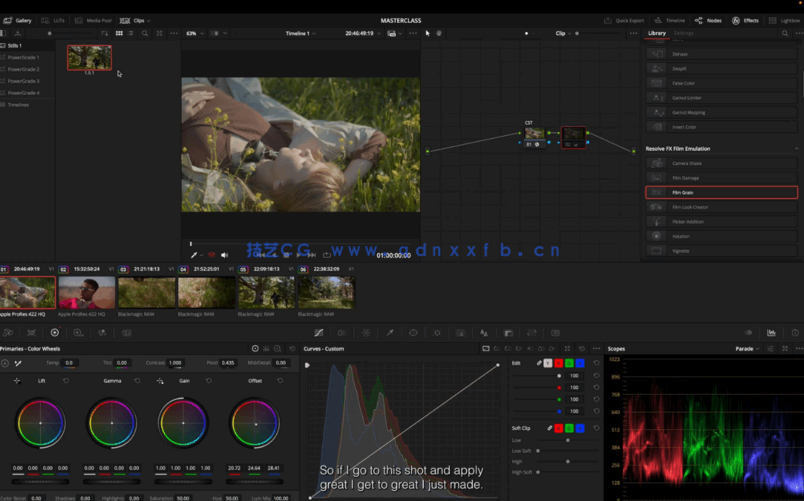The height and width of the screenshot is (501, 804).
Task: Switch gallery to thumbnail grid view
Action: tap(119, 33)
